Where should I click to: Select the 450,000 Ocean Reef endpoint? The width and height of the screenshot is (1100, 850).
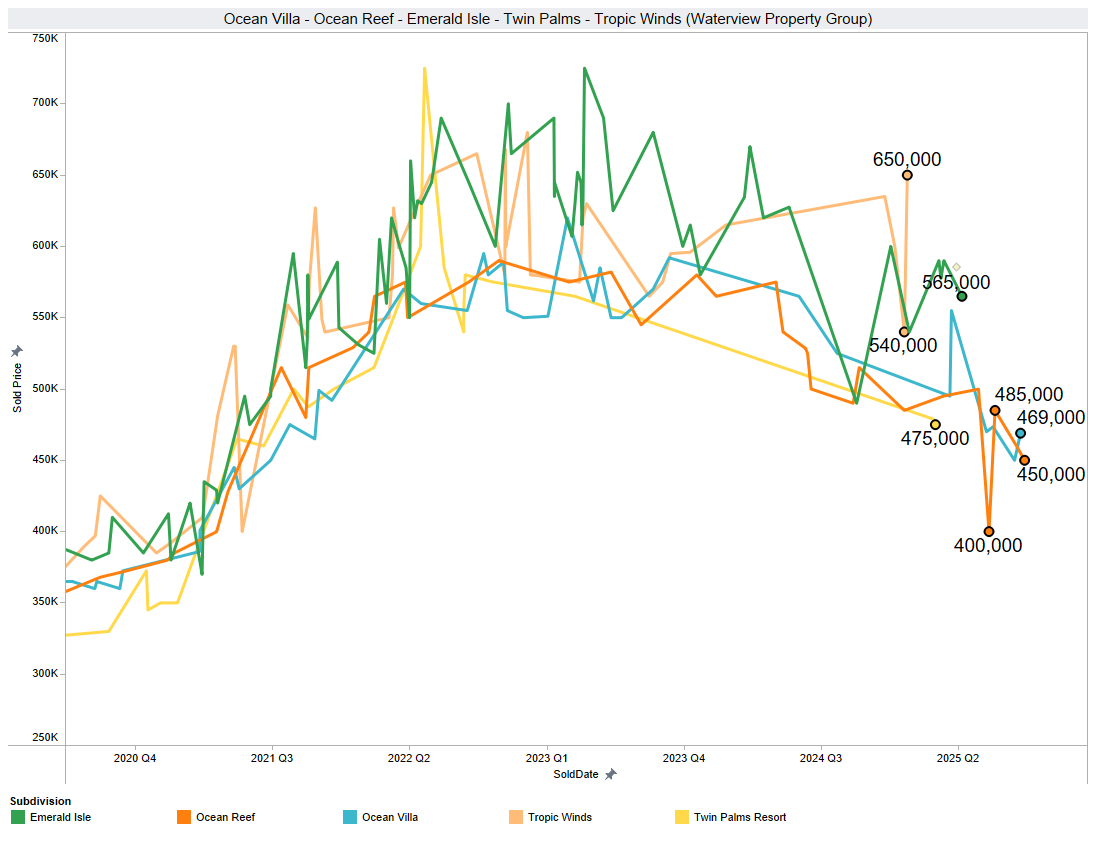click(x=1024, y=459)
